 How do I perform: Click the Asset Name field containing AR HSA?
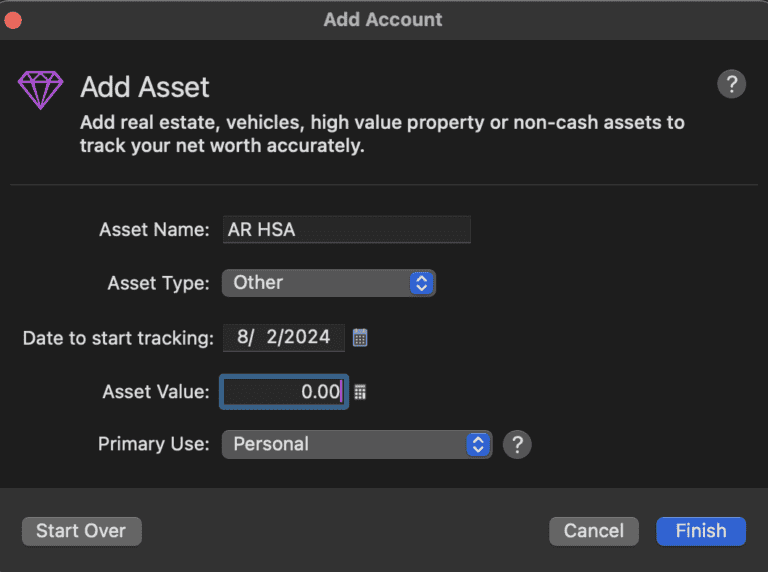347,229
